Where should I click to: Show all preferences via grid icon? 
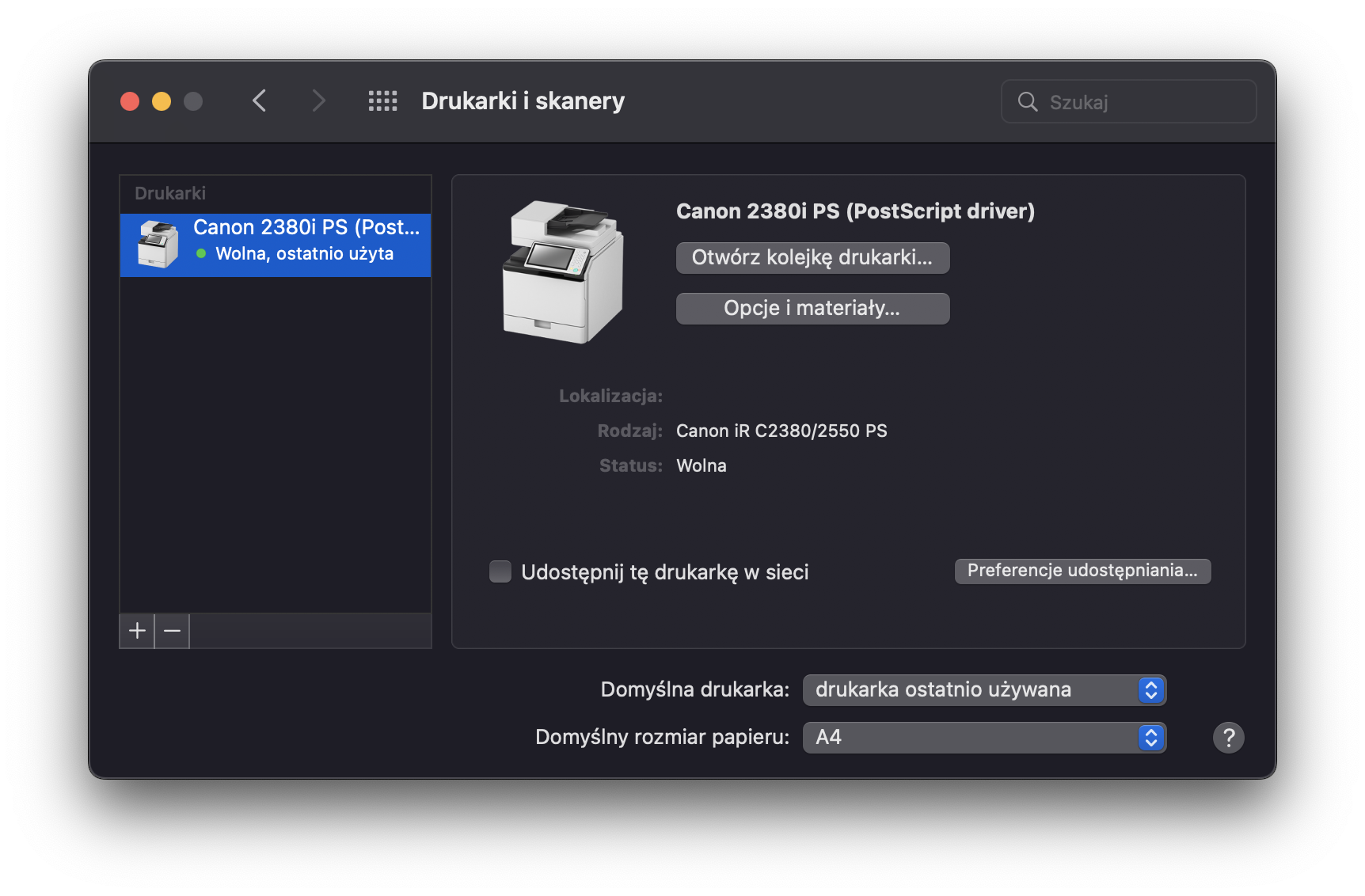coord(382,101)
